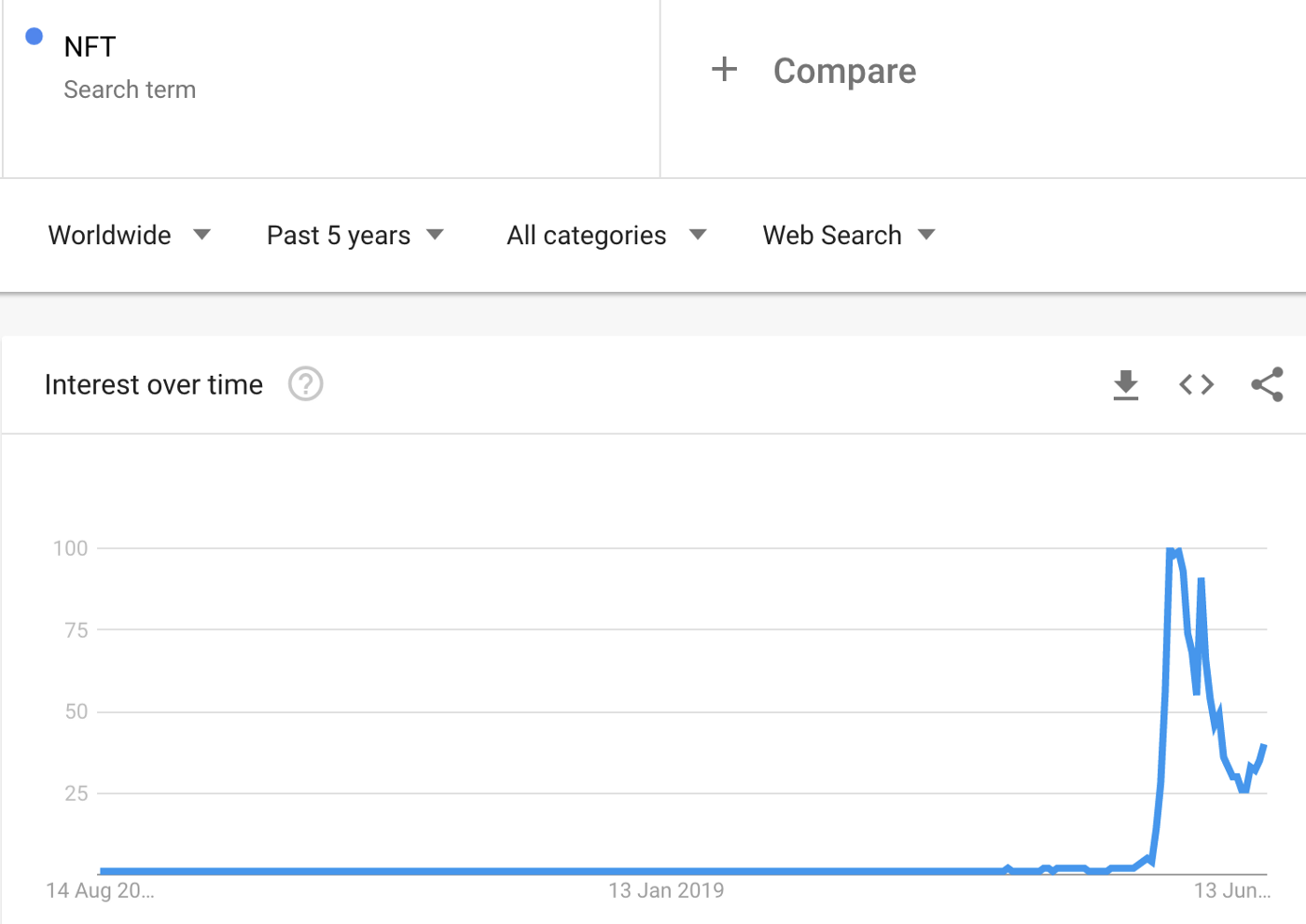This screenshot has height=924, width=1306.
Task: Edit the NFT search term field
Action: 331,89
